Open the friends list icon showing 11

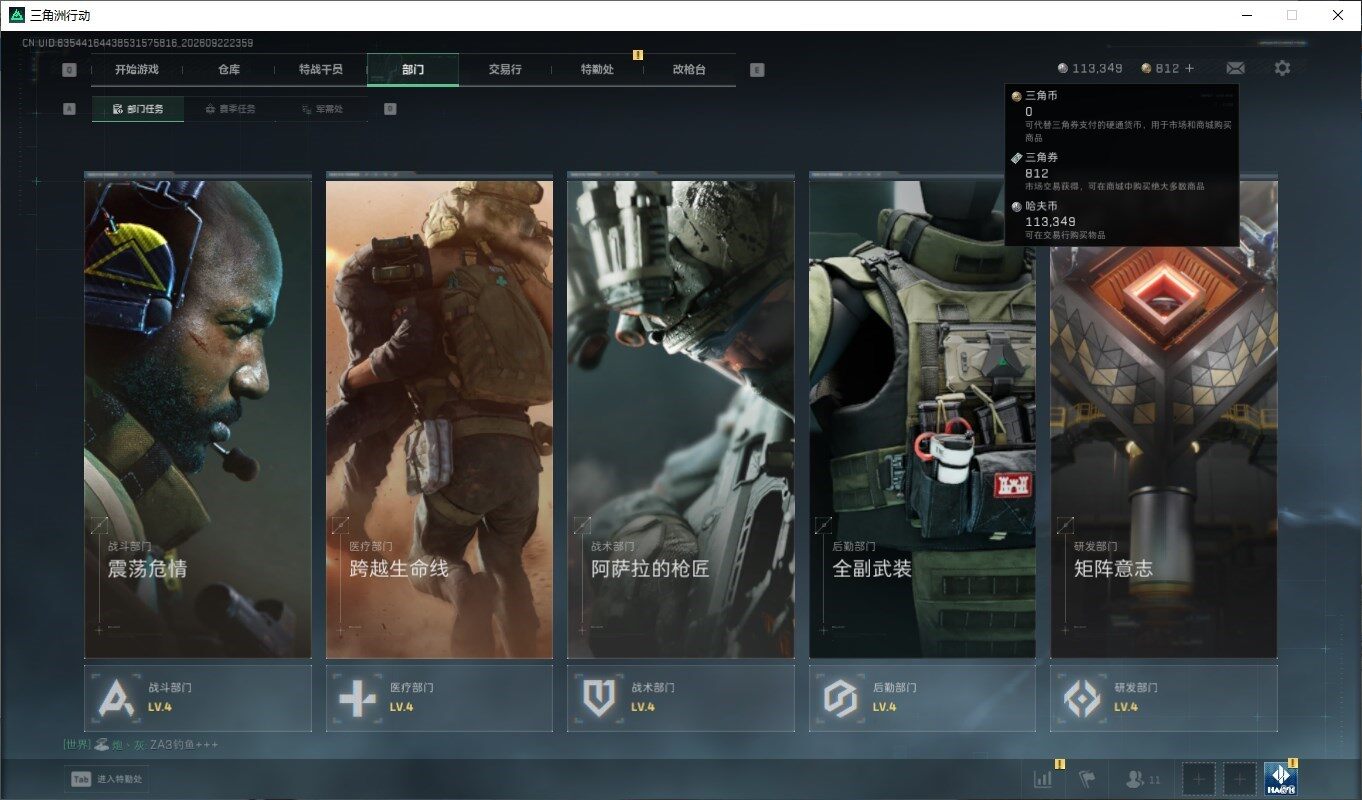click(x=1143, y=779)
